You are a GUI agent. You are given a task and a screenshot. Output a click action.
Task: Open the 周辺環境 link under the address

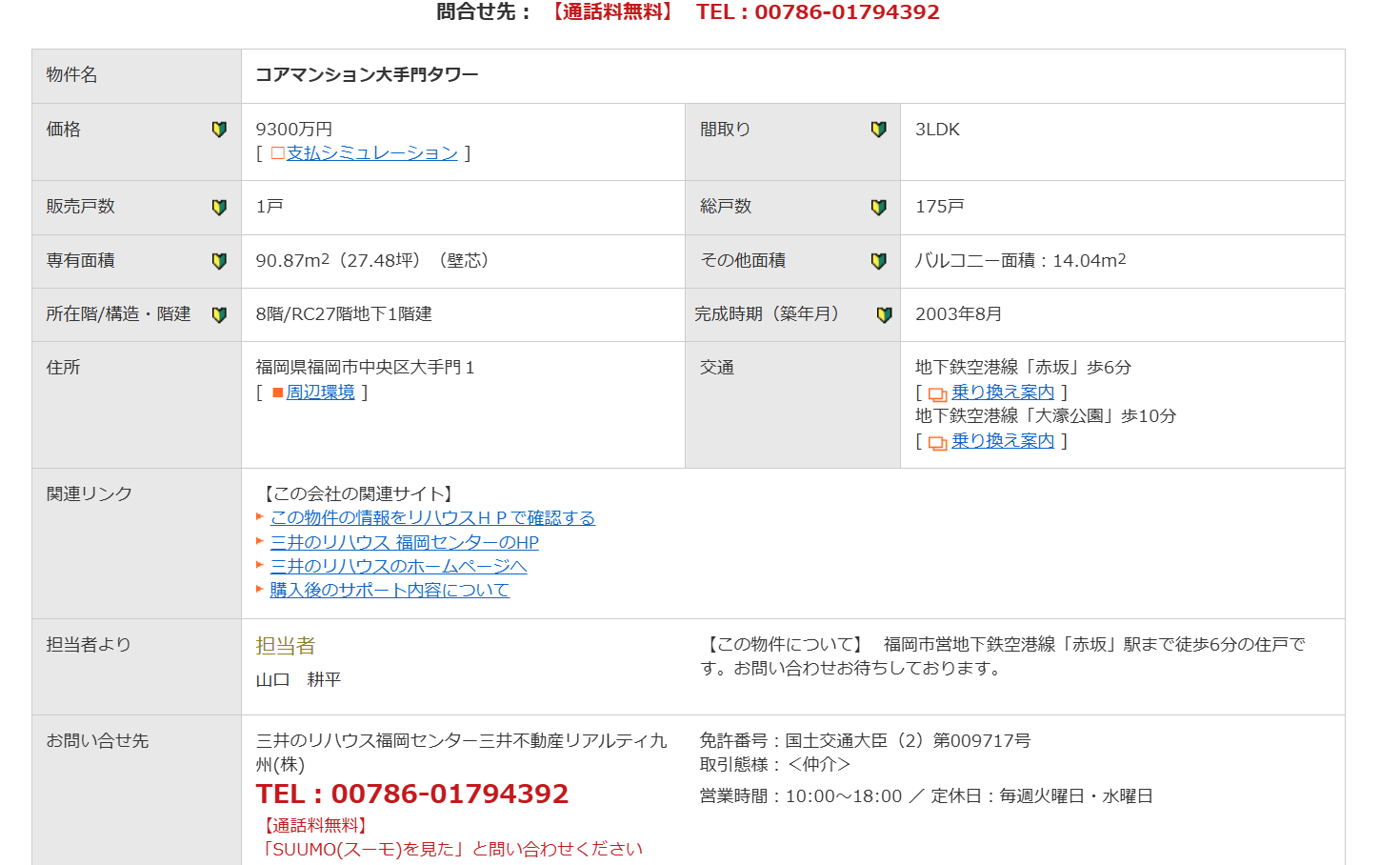tap(320, 392)
